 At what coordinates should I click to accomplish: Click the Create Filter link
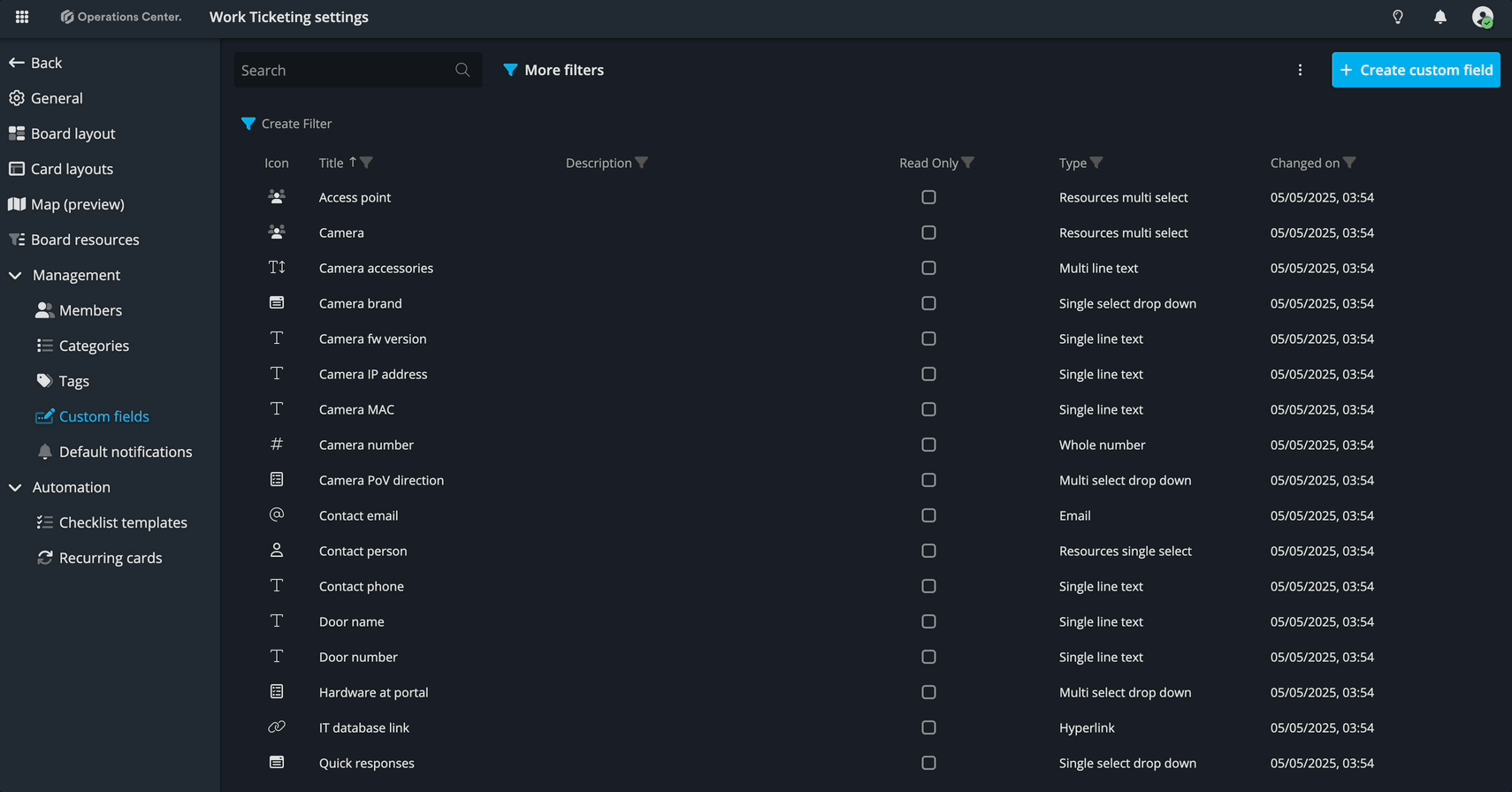click(x=286, y=124)
